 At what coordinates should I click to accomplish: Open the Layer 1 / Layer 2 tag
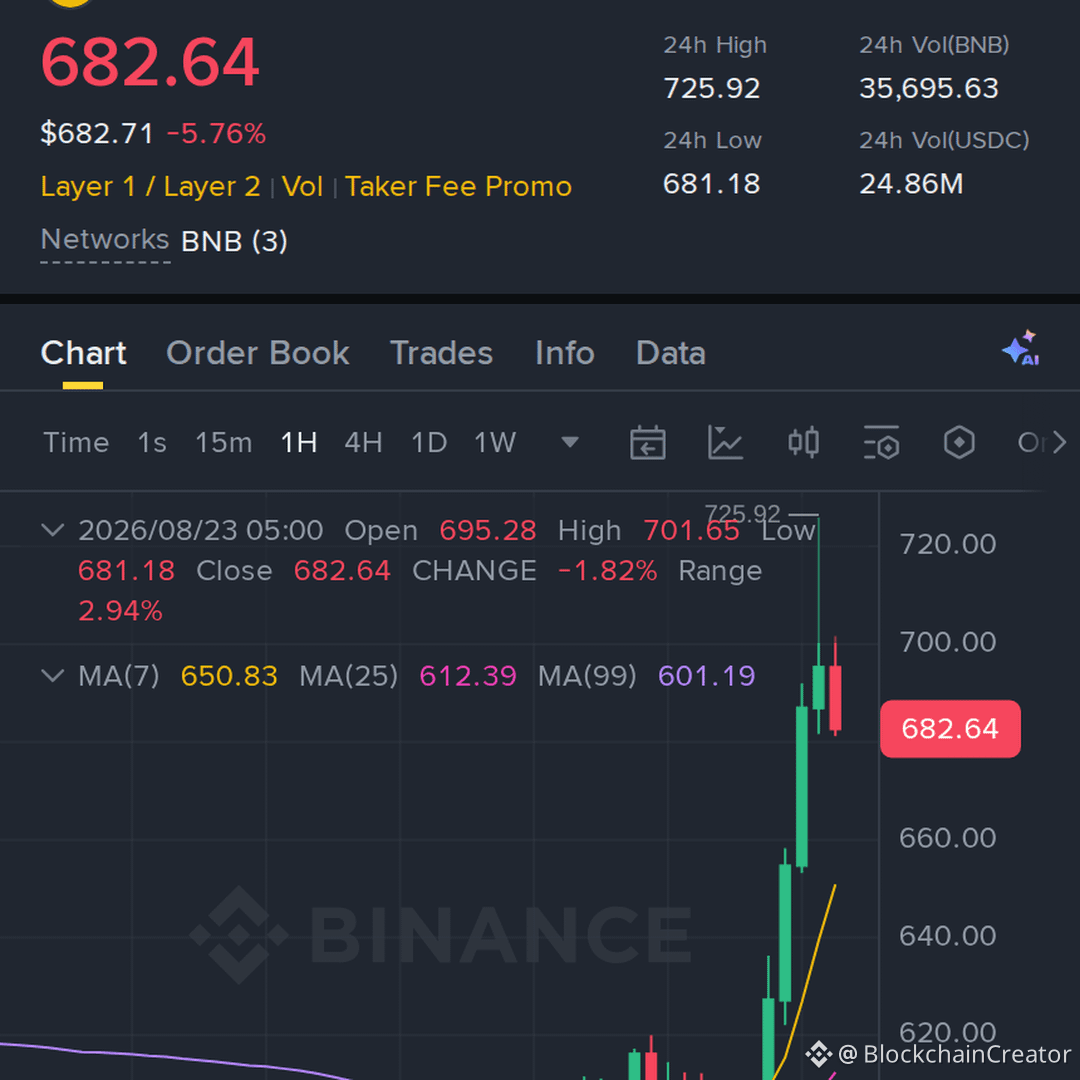[150, 187]
